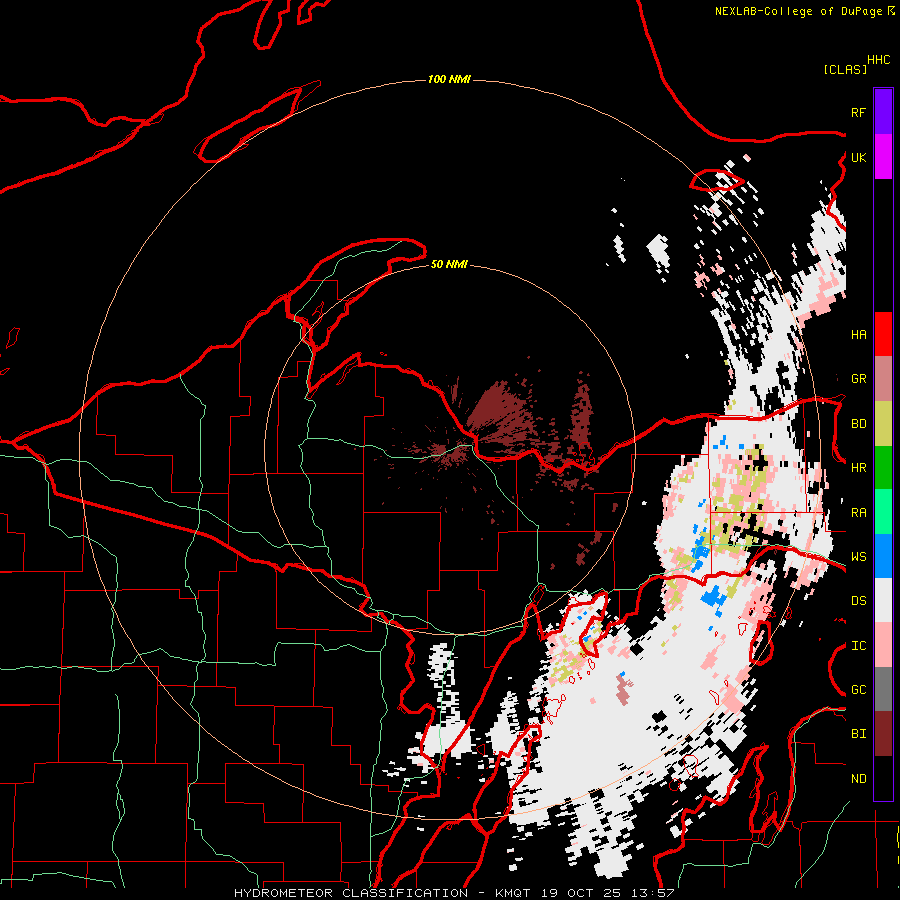Click the 'KMQT' radar site identifier
The image size is (900, 900).
pos(511,893)
